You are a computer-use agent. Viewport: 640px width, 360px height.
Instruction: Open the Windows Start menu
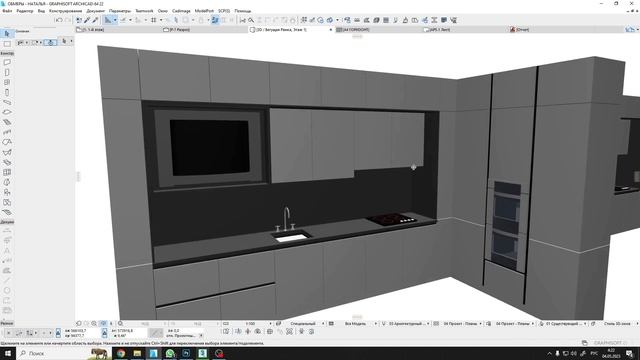(7, 353)
